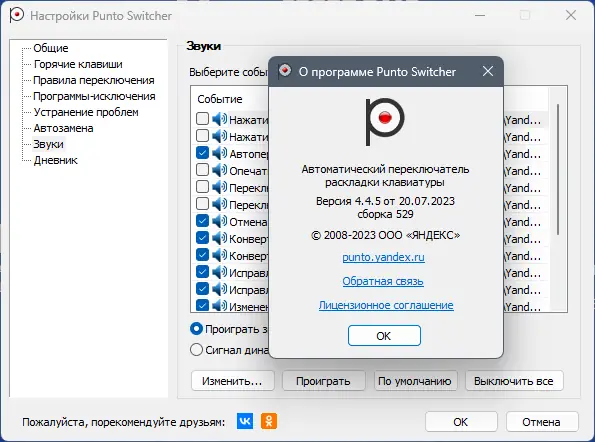Click the events list vertical scrollbar
This screenshot has height=442, width=595.
pos(558,169)
